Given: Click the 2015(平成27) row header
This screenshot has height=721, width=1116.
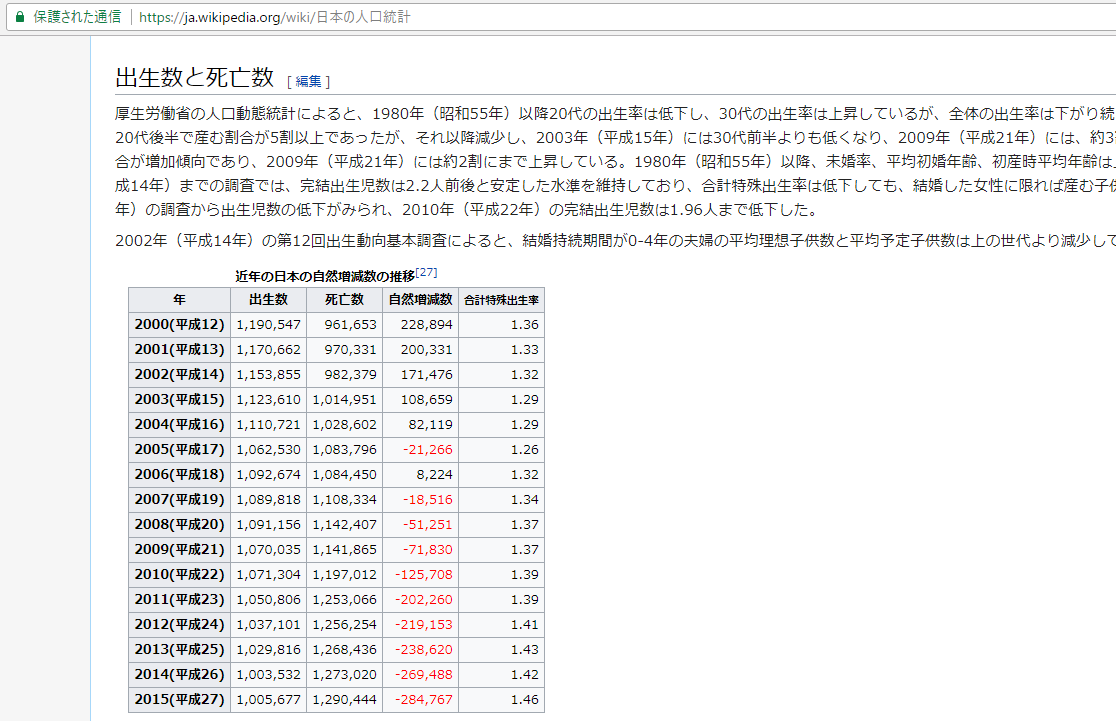Looking at the screenshot, I should point(179,700).
